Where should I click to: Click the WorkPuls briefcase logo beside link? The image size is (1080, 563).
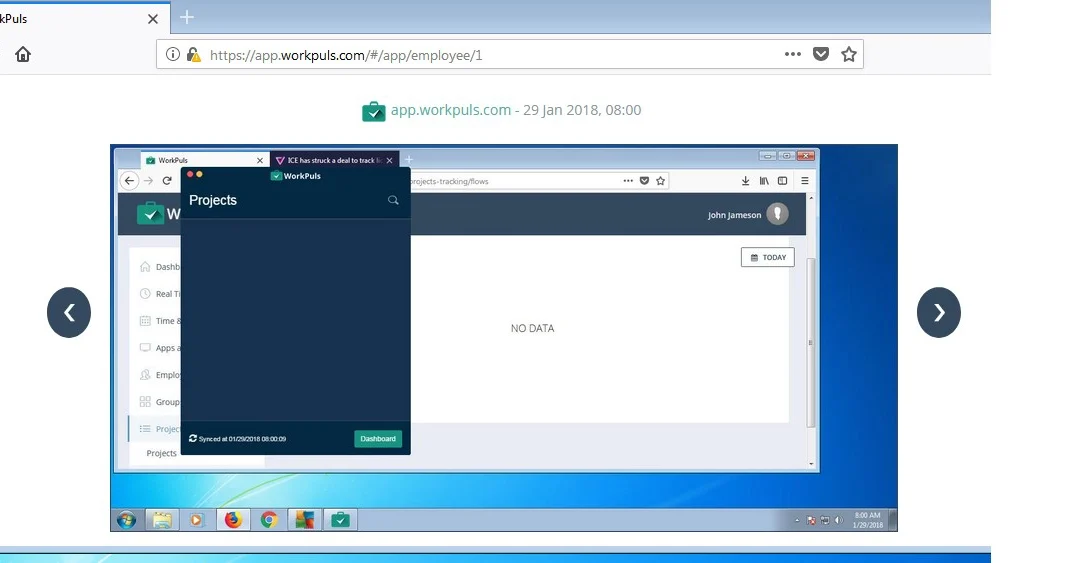pos(373,111)
